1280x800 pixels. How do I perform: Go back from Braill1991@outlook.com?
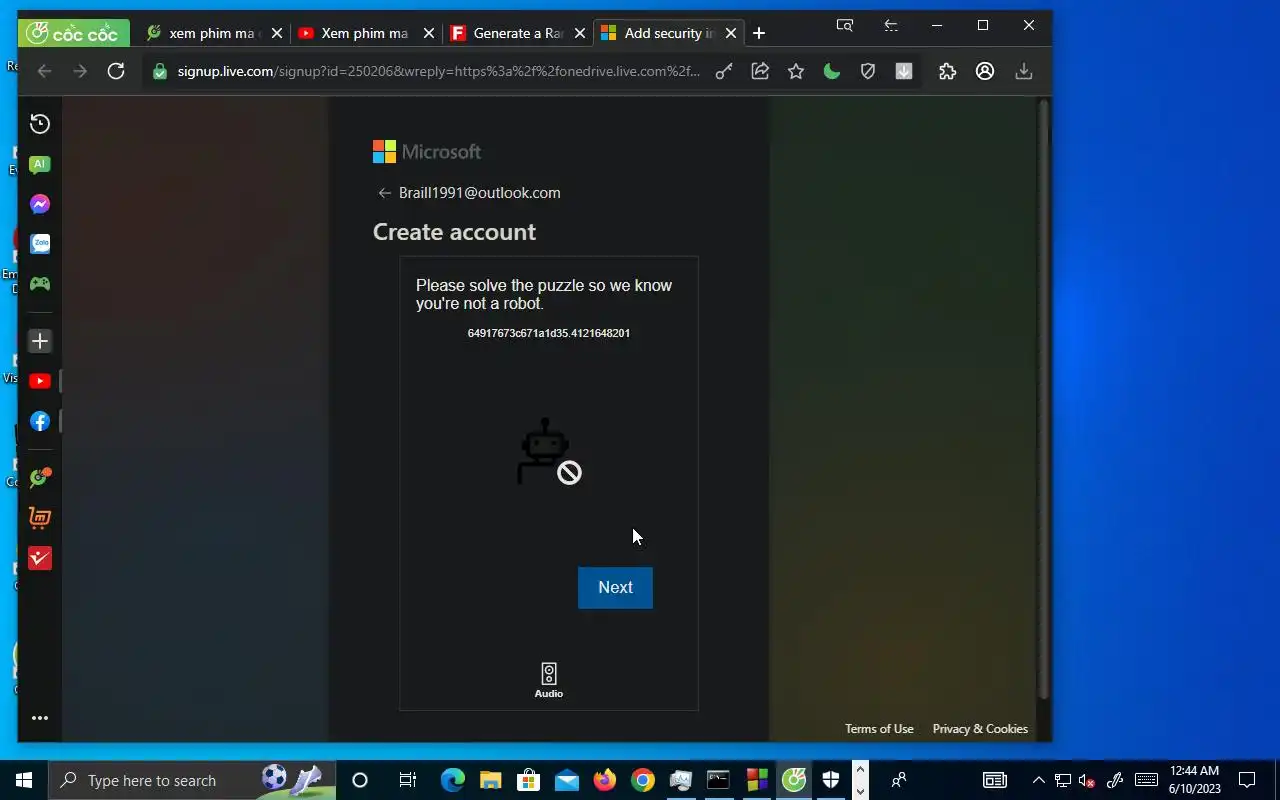(384, 193)
